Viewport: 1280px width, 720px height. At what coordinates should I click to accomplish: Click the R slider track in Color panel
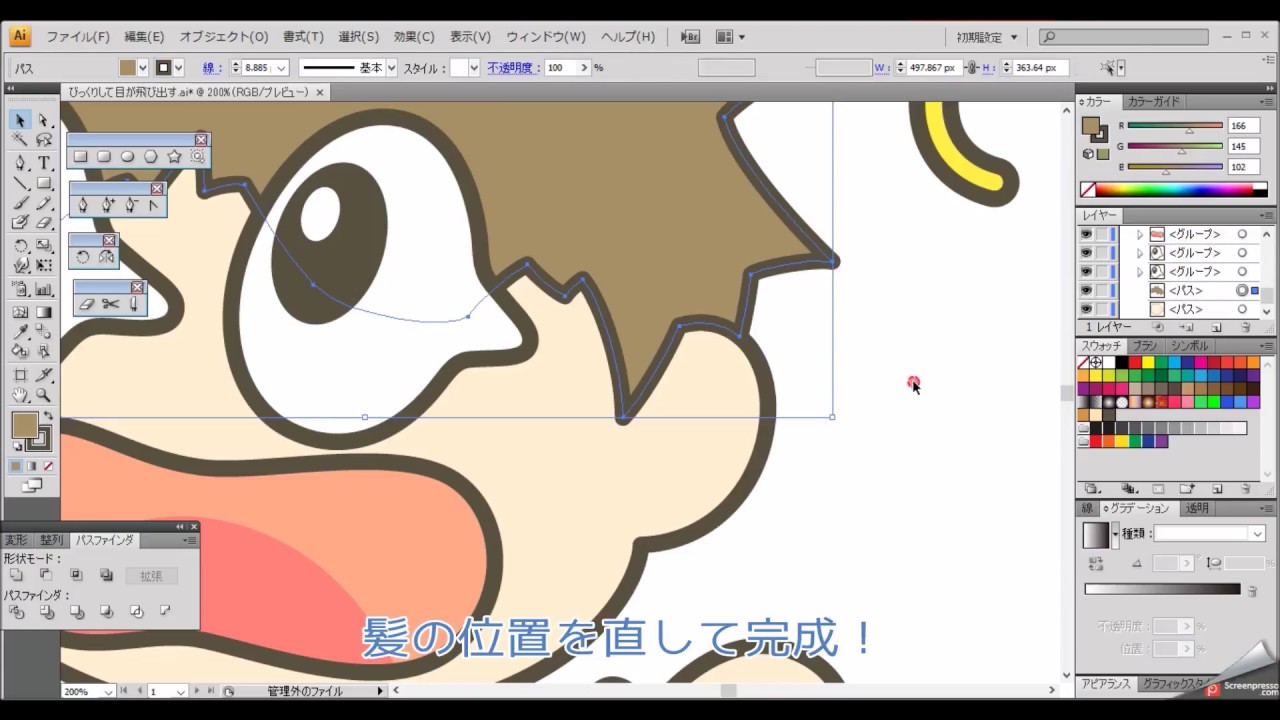click(x=1175, y=125)
